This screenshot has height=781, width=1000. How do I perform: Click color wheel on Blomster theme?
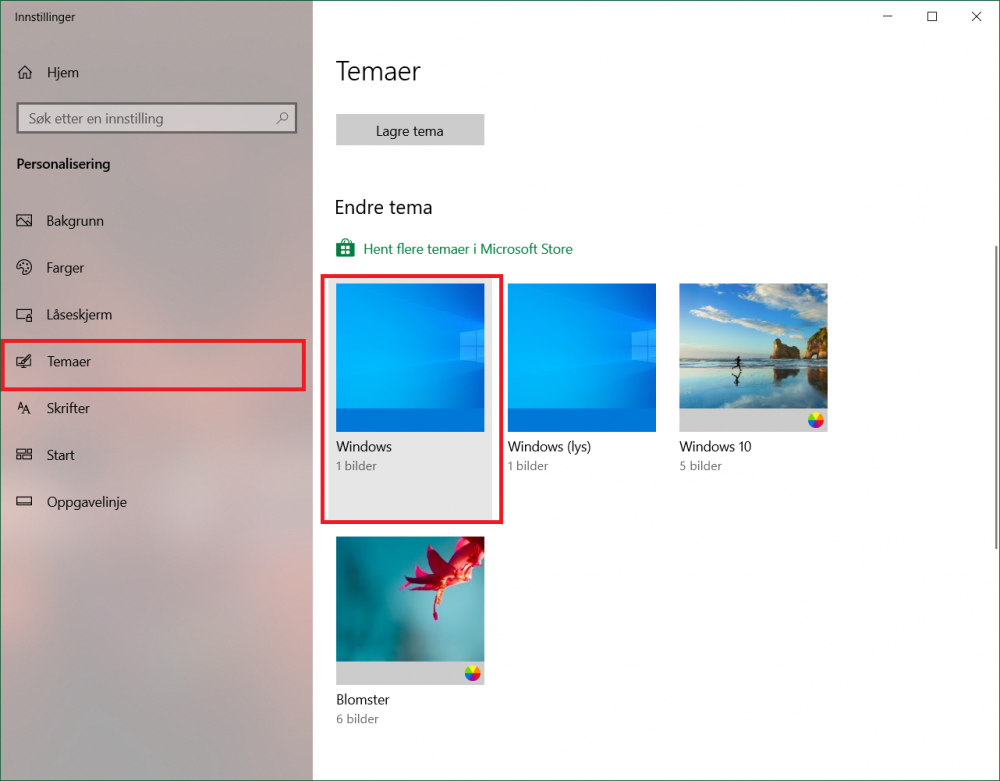(x=473, y=673)
